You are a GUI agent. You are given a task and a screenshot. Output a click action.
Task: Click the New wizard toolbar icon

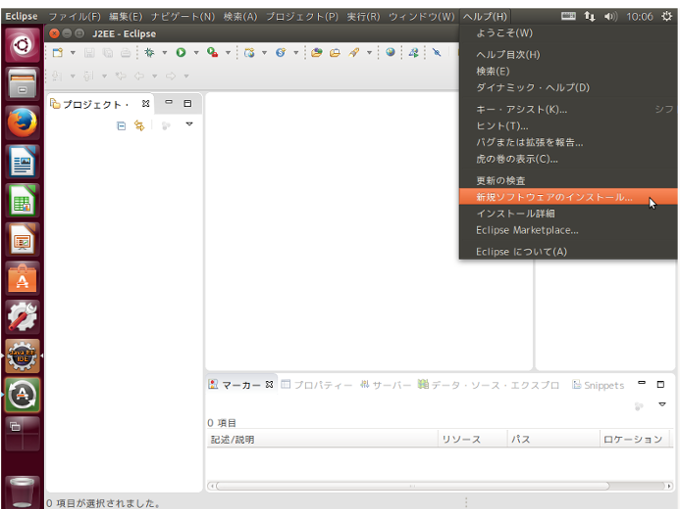pos(58,53)
